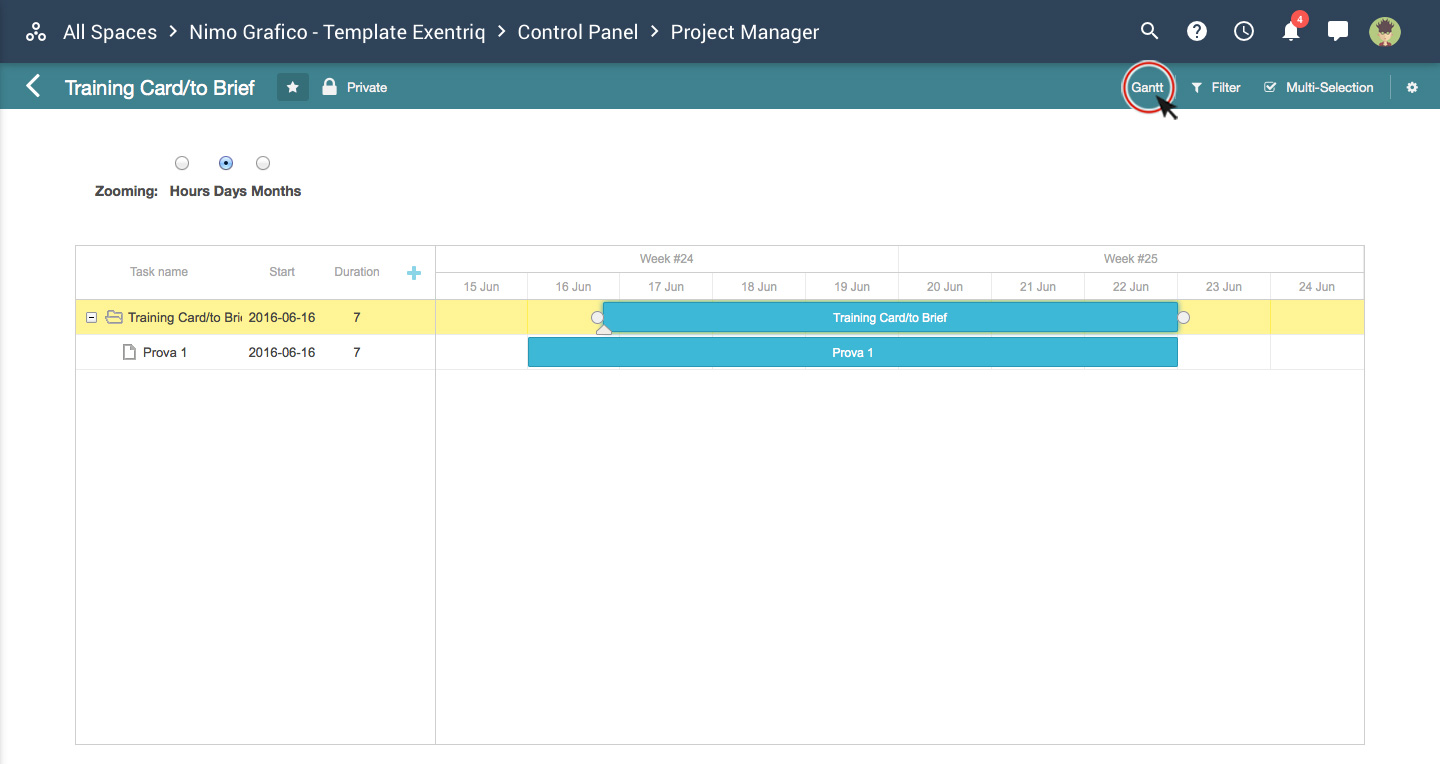Screen dimensions: 1440x764
Task: Click the Start column header
Action: 282,272
